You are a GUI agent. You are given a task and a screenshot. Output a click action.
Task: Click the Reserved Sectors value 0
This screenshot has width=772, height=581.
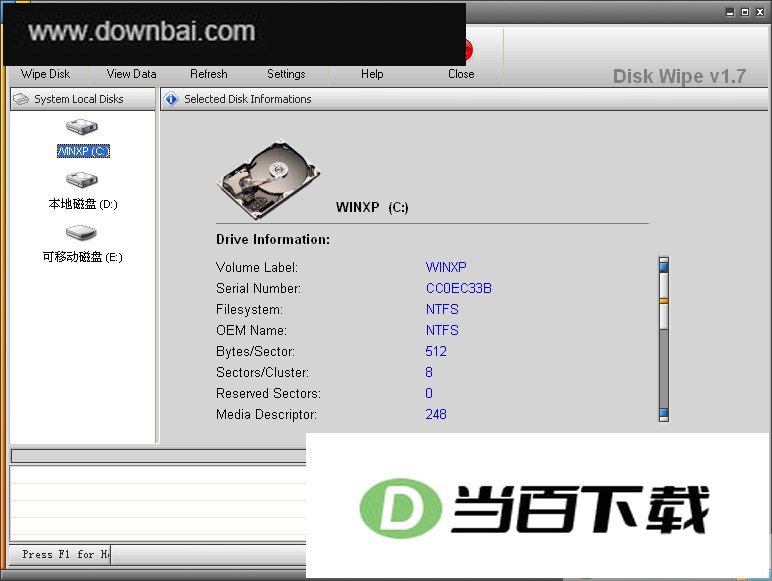coord(429,393)
